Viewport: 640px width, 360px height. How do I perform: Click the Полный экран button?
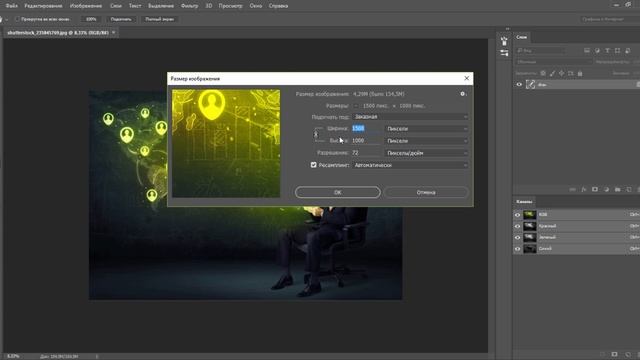coord(160,19)
